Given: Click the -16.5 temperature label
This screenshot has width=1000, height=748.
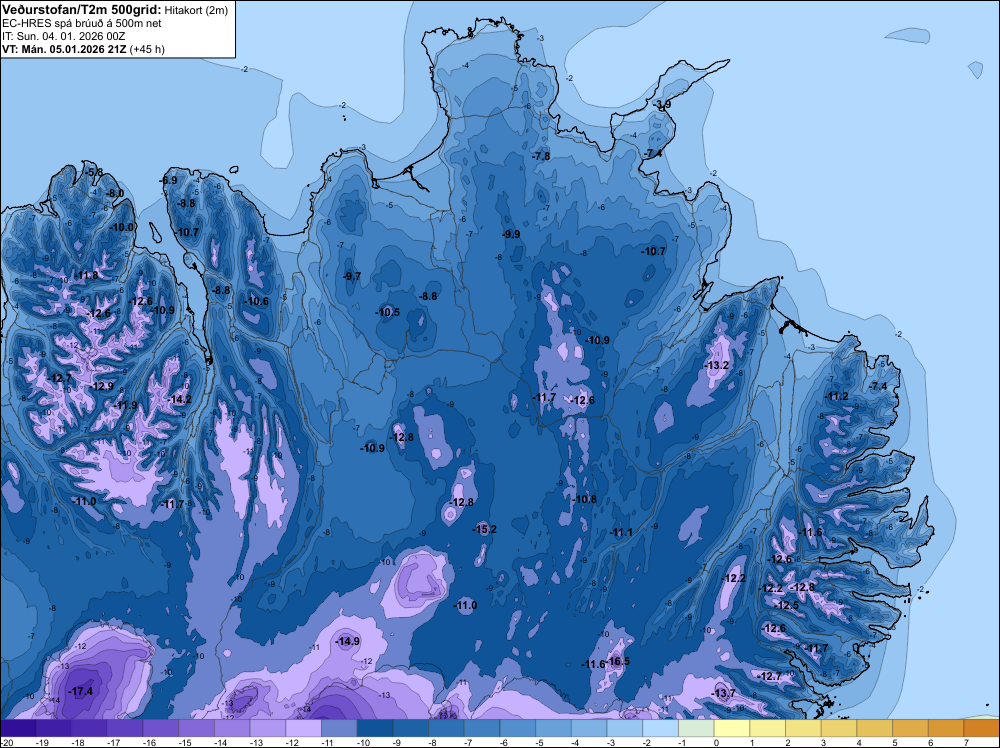Looking at the screenshot, I should click(x=617, y=661).
